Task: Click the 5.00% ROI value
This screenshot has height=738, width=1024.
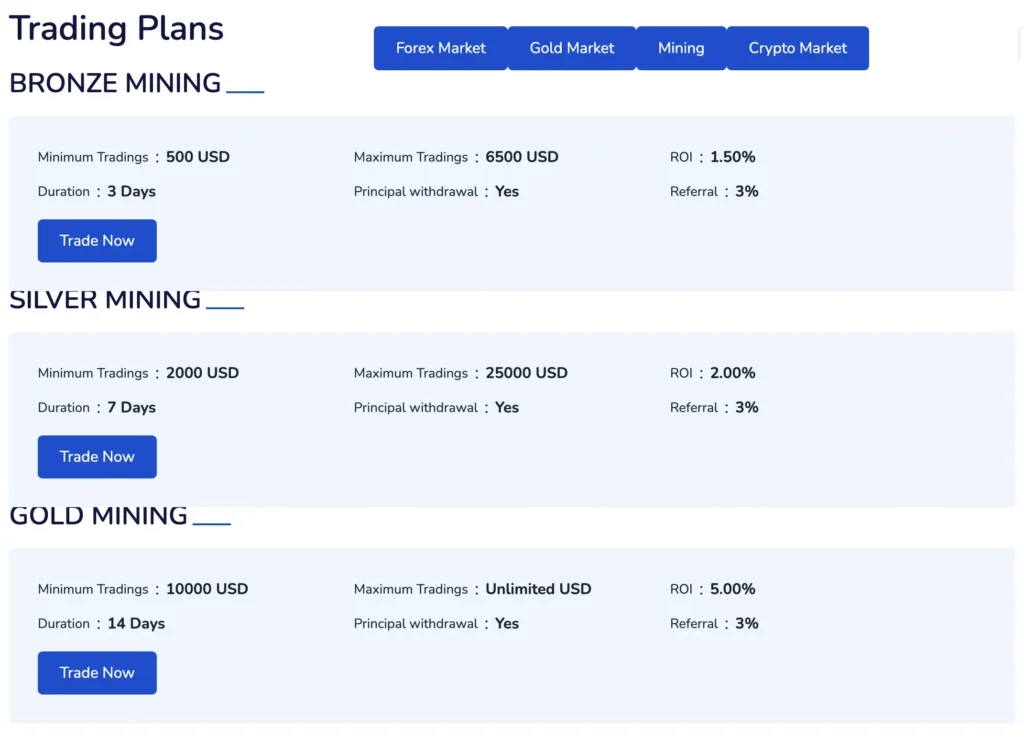Action: 733,589
